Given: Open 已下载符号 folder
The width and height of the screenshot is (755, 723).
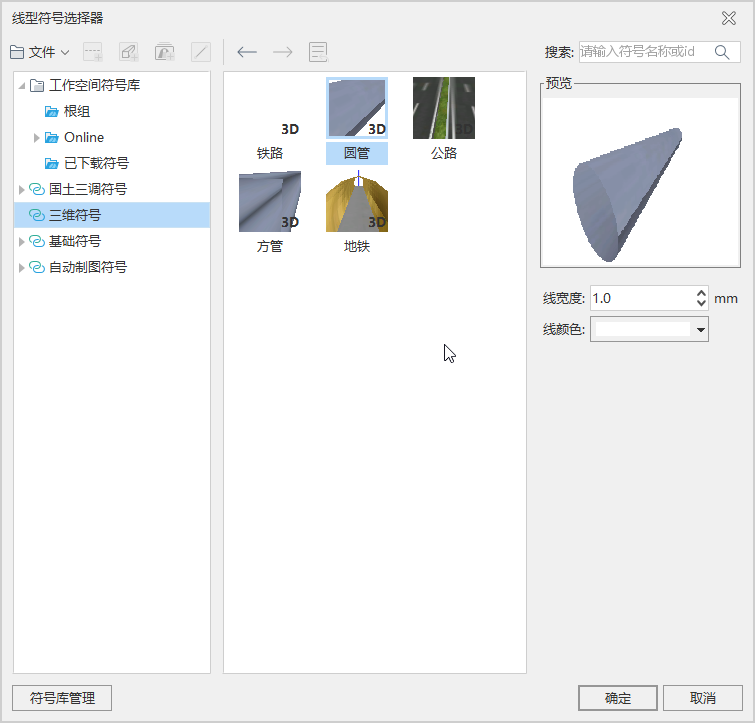Looking at the screenshot, I should pos(96,163).
